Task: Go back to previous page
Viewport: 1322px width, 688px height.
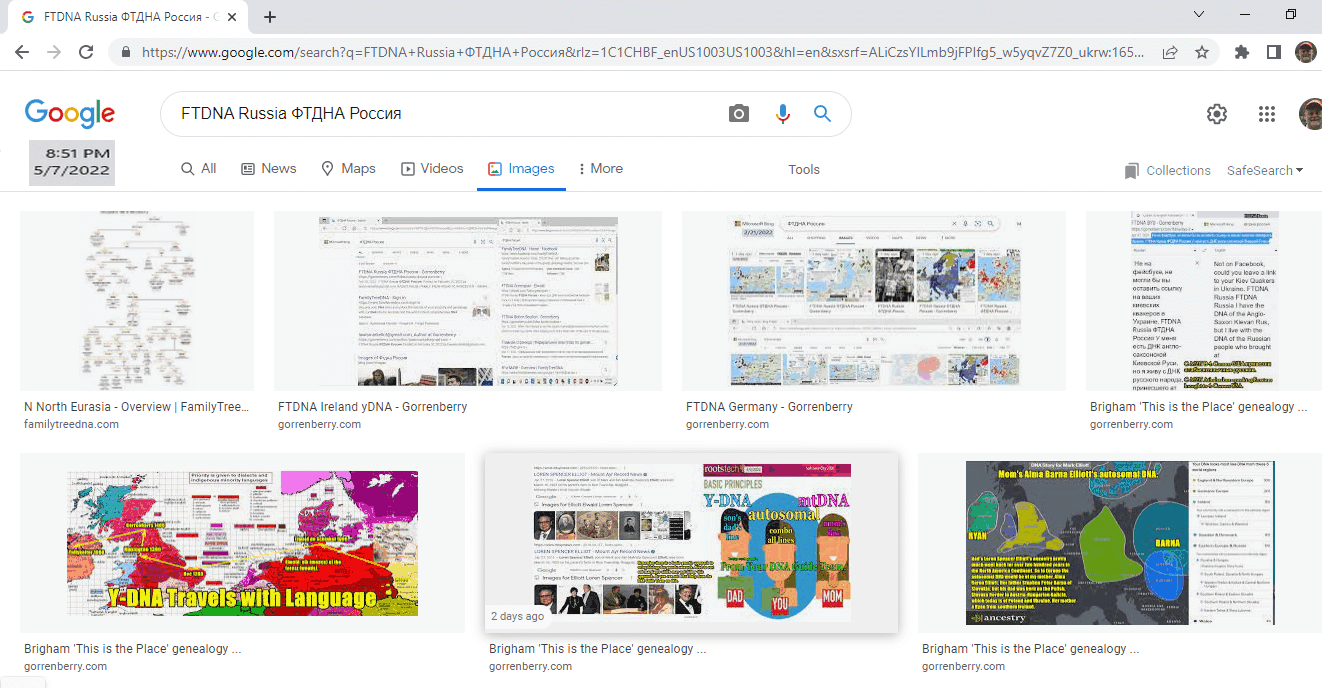Action: (x=22, y=52)
